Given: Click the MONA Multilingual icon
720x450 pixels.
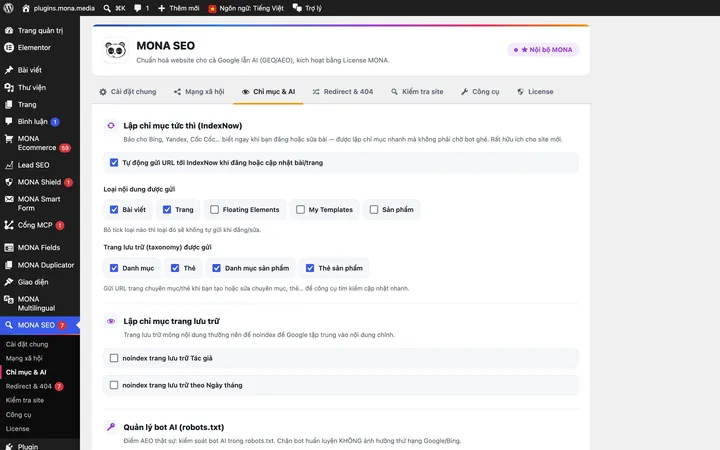Looking at the screenshot, I should [9, 299].
